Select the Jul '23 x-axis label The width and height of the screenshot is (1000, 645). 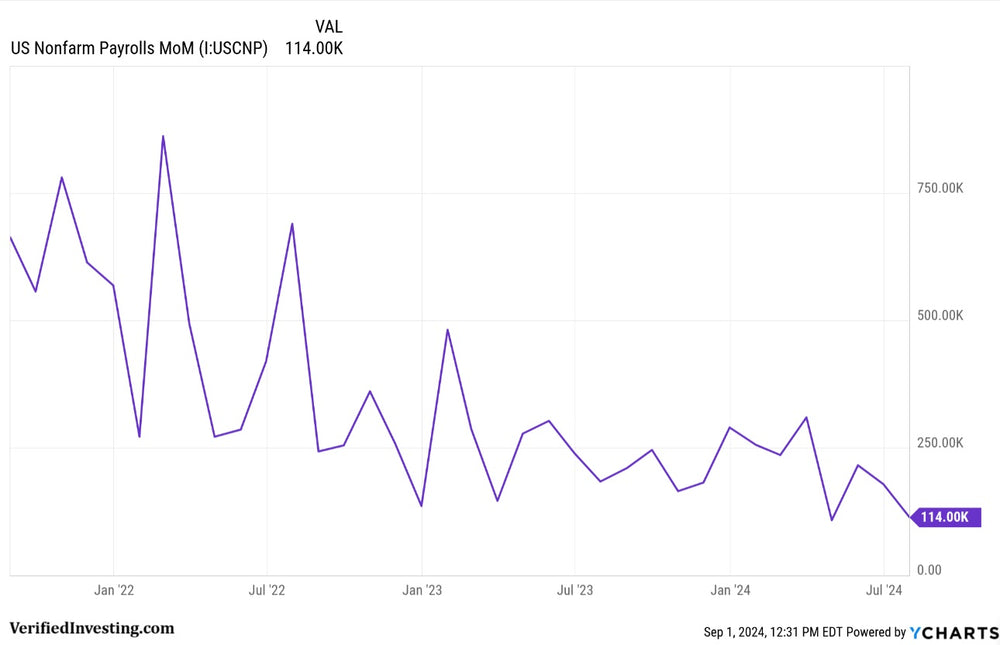[x=575, y=591]
